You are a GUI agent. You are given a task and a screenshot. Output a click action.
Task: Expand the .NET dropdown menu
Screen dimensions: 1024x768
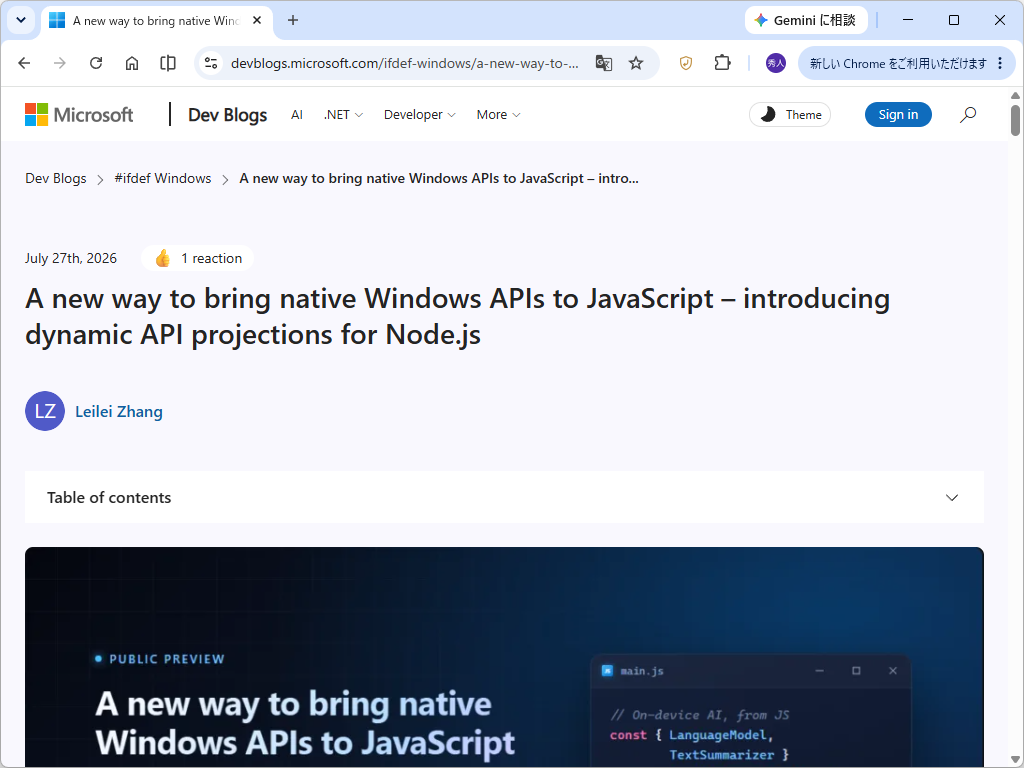coord(344,115)
